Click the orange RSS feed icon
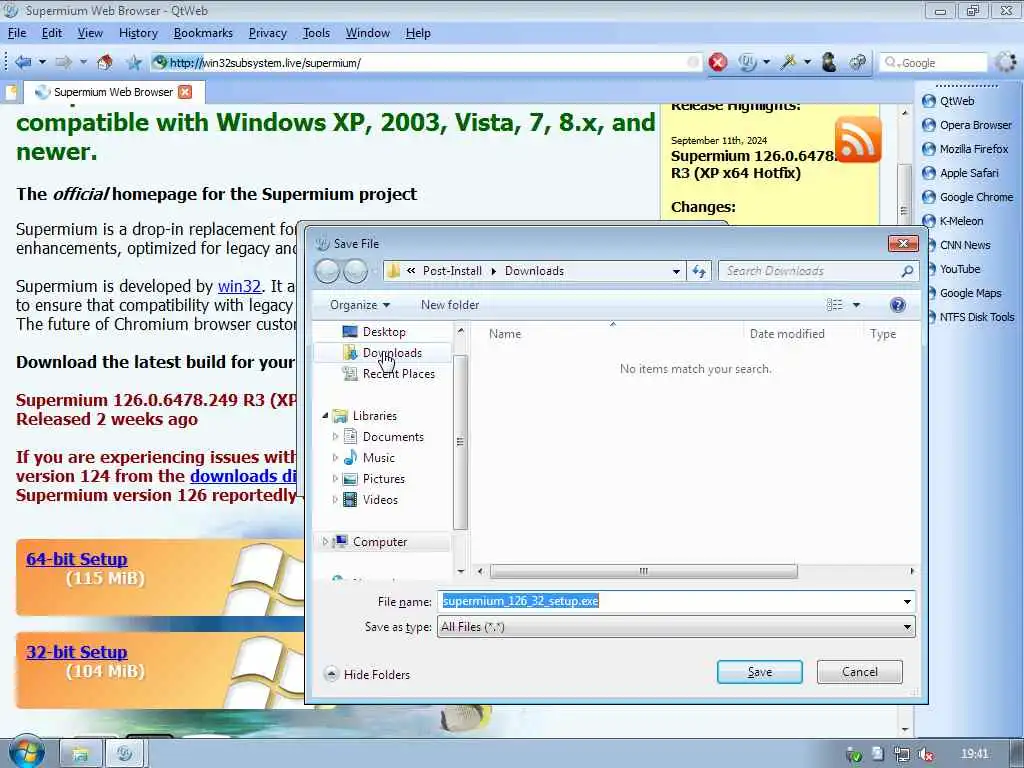1024x768 pixels. coord(858,140)
